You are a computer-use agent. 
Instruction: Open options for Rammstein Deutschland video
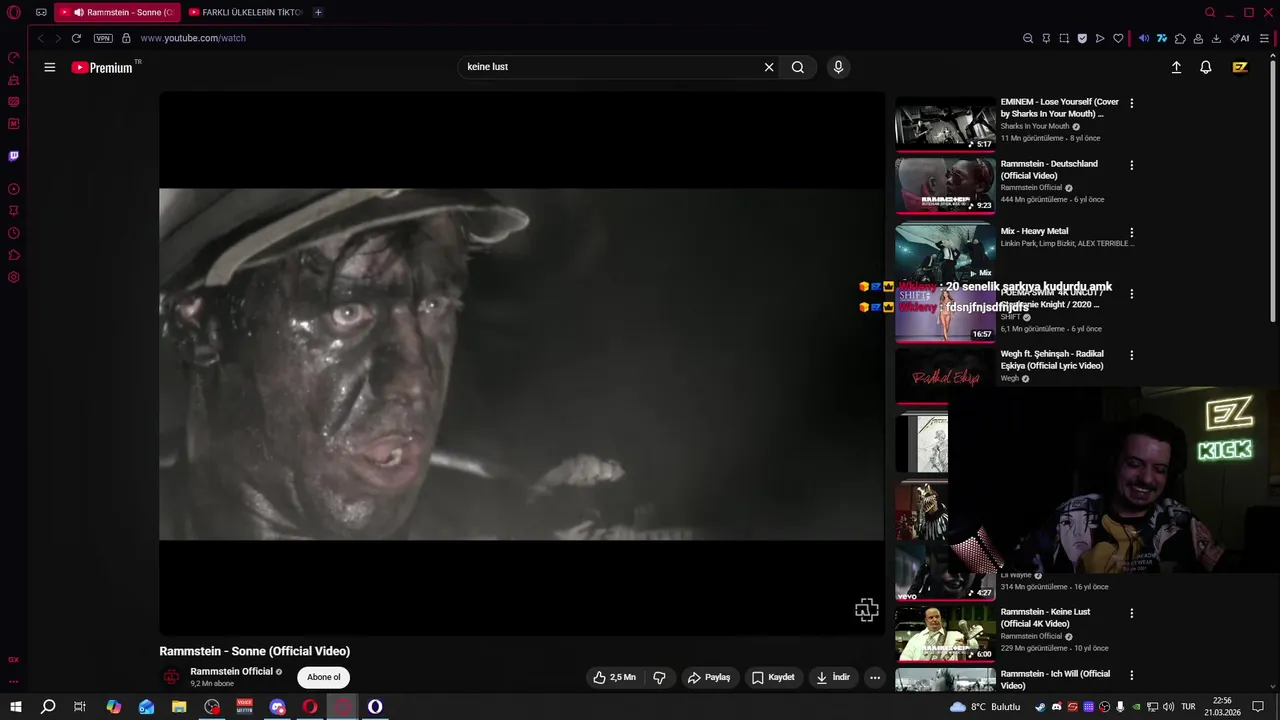pyautogui.click(x=1132, y=165)
